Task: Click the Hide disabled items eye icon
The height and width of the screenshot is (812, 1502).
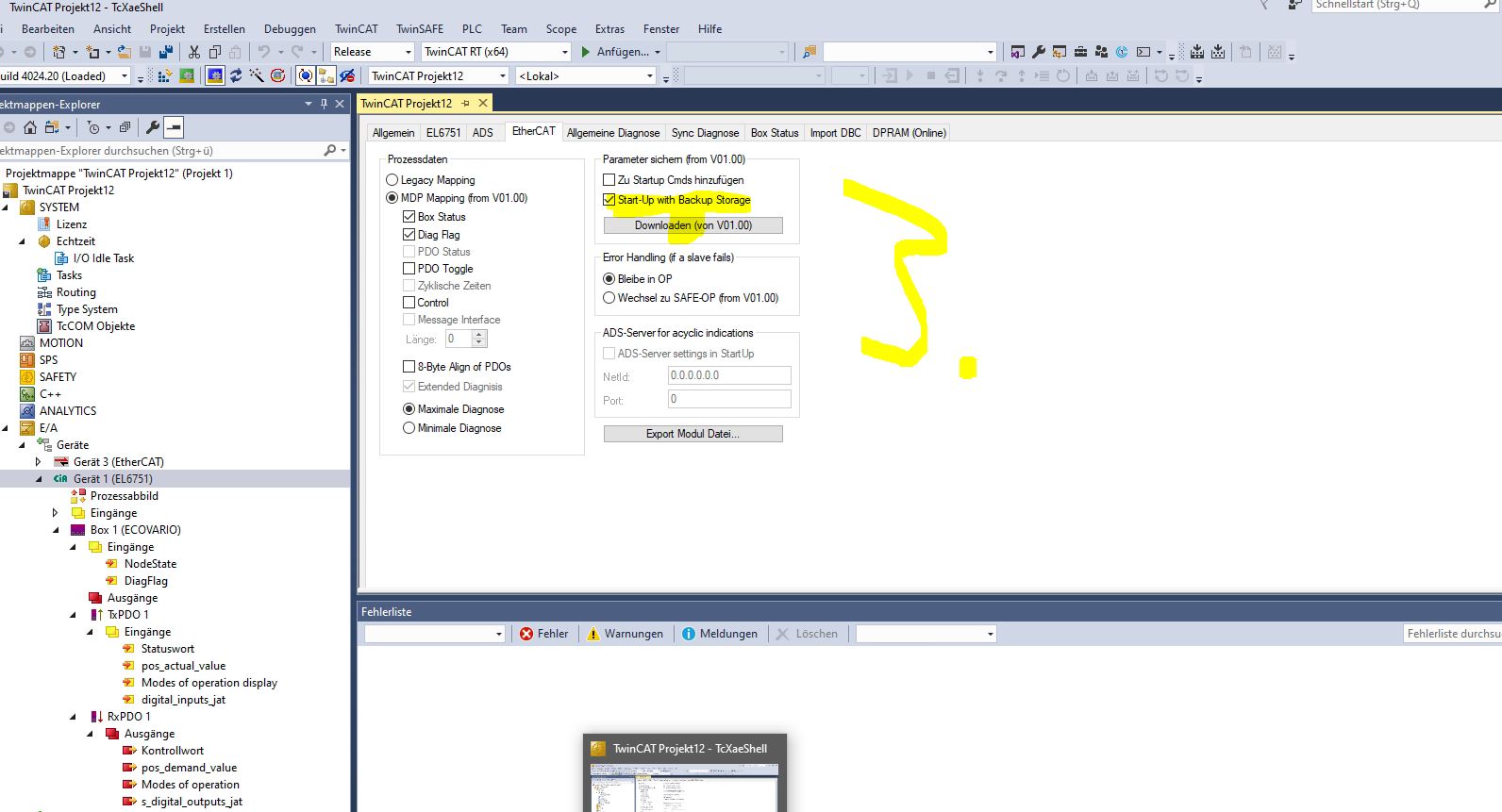Action: (x=347, y=75)
